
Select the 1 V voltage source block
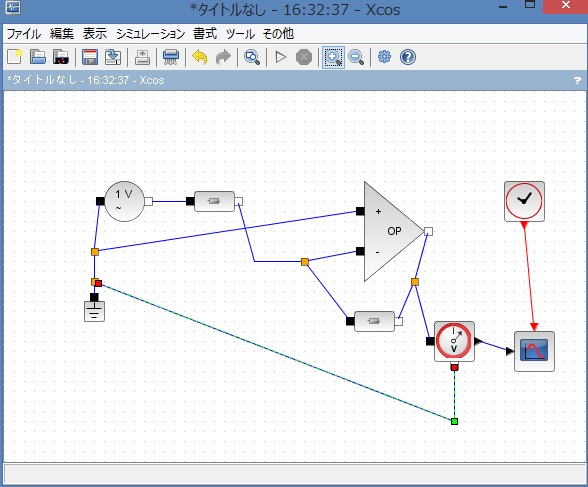tap(124, 201)
